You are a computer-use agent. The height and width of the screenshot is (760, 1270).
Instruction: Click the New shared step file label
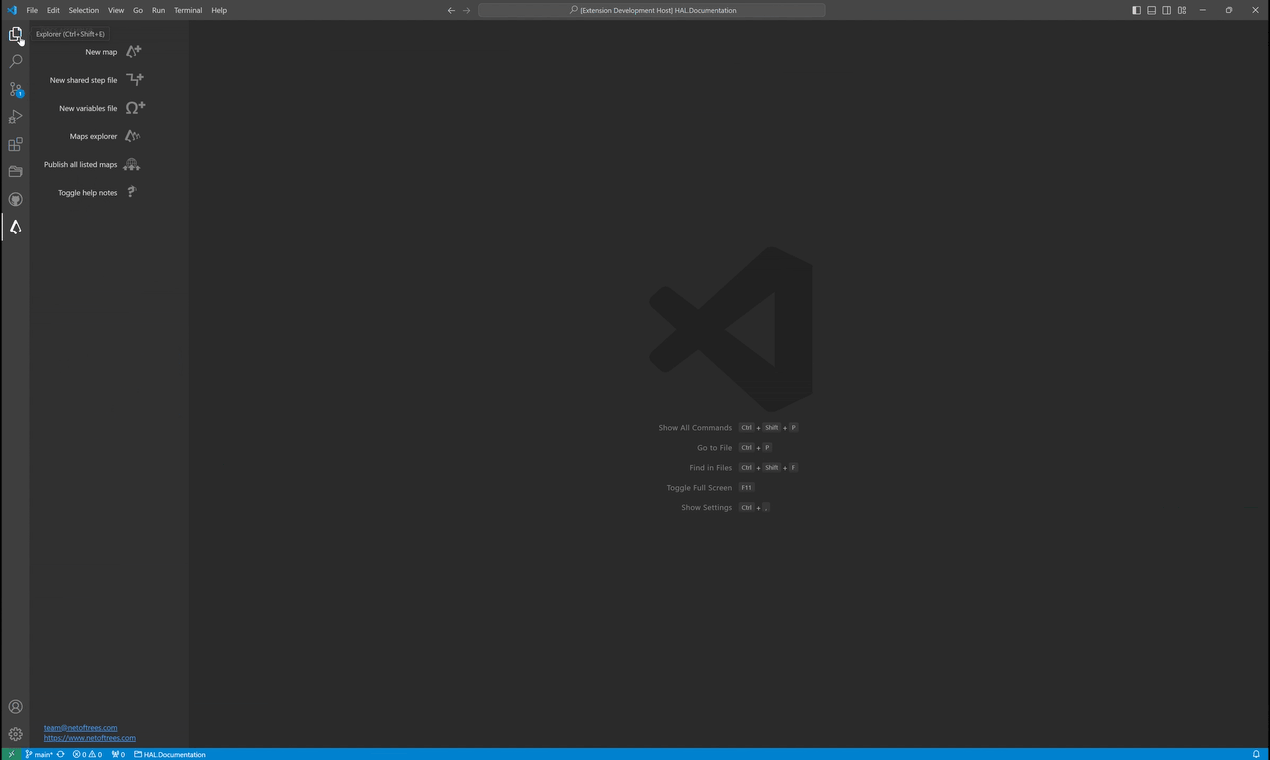click(x=83, y=80)
